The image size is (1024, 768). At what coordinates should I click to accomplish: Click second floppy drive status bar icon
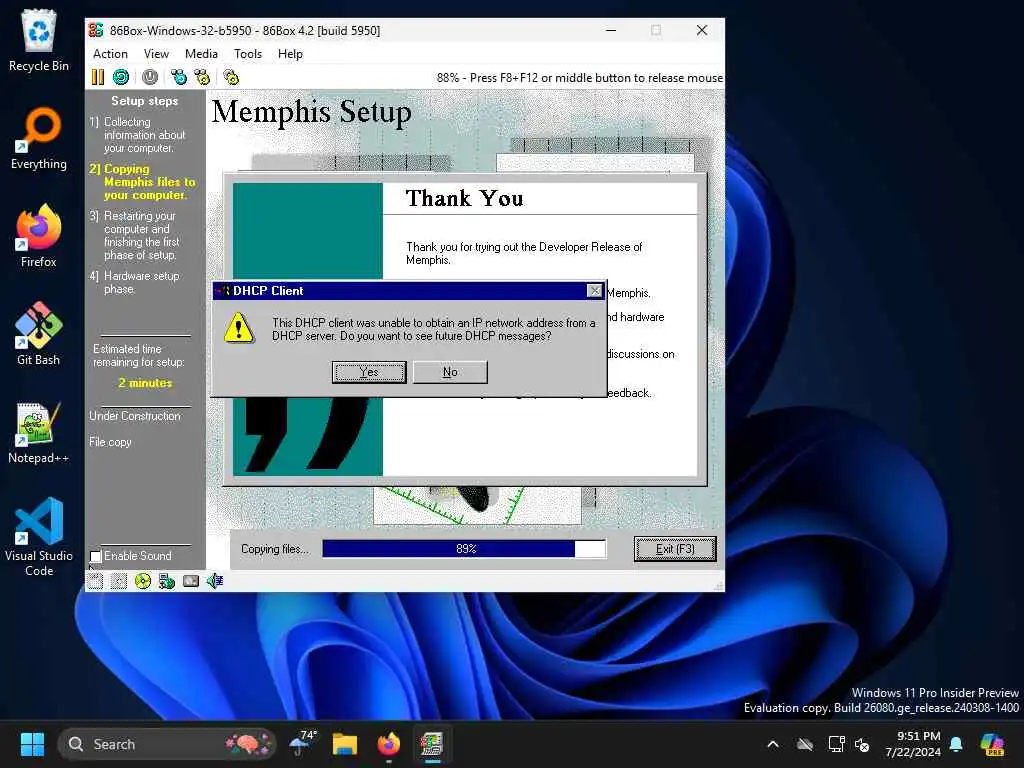tap(119, 581)
